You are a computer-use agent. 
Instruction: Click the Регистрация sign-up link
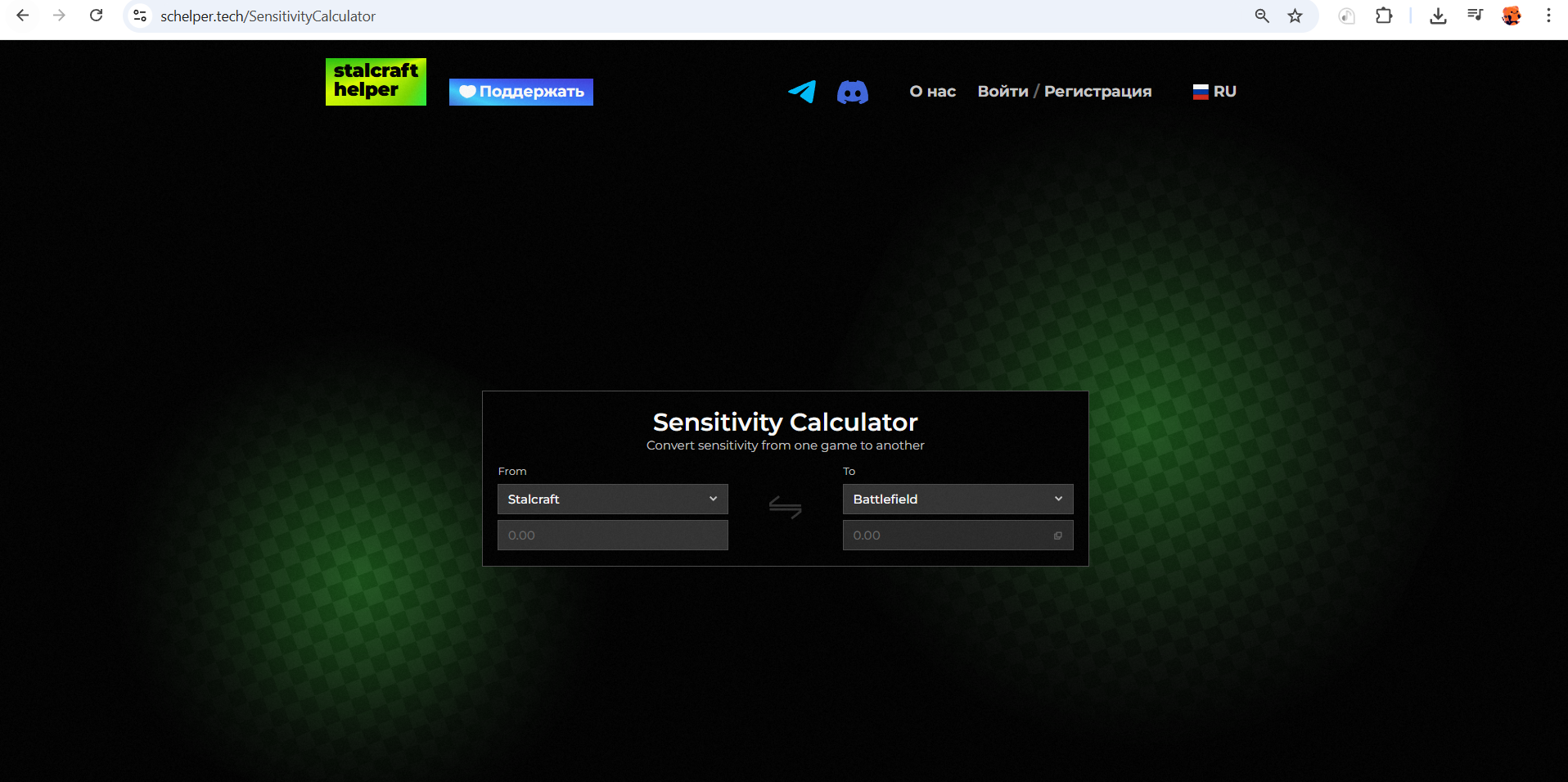[x=1097, y=92]
